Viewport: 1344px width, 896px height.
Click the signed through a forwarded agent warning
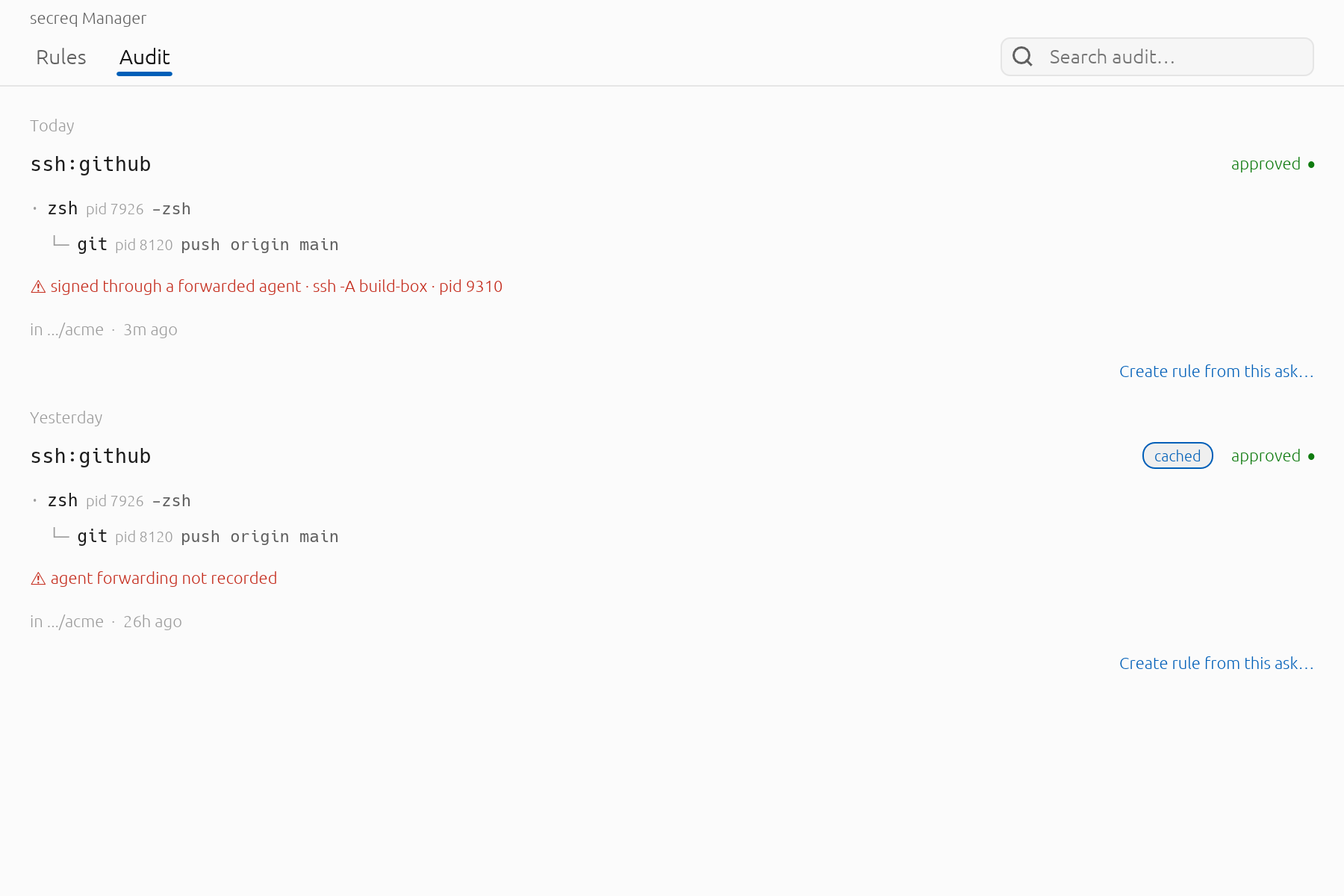click(267, 286)
